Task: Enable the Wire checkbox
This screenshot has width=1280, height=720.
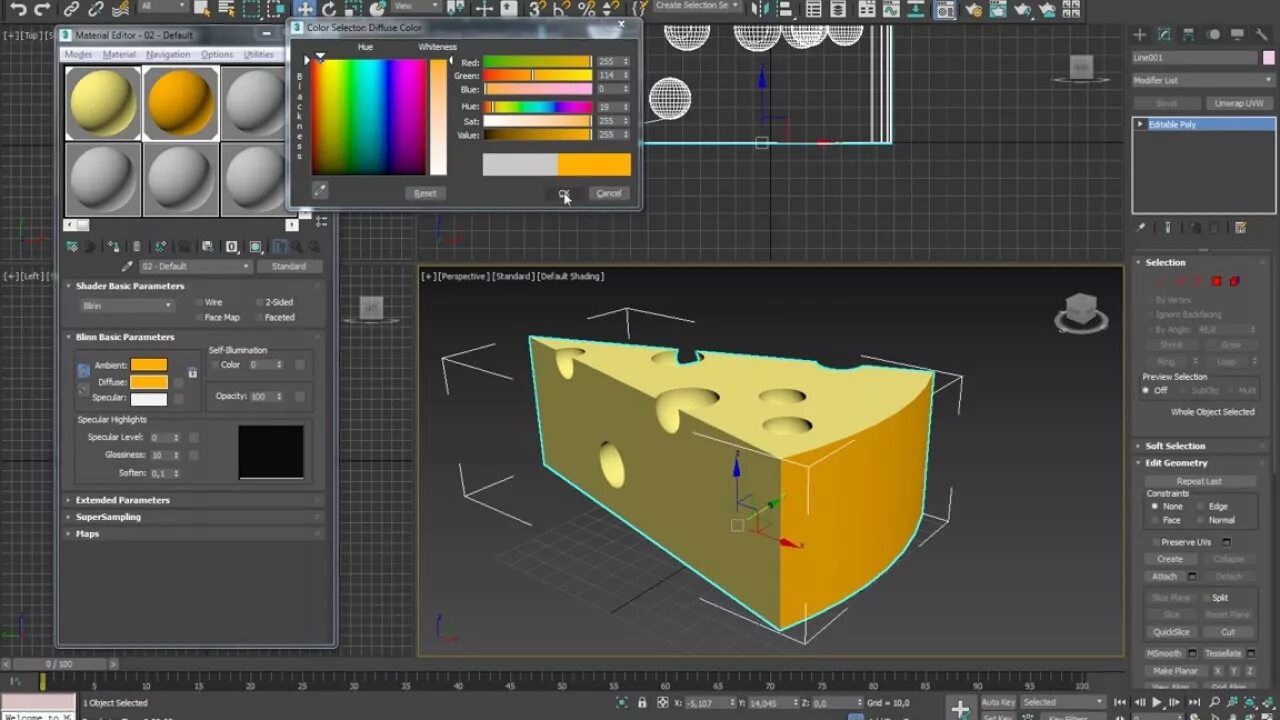Action: [x=200, y=302]
